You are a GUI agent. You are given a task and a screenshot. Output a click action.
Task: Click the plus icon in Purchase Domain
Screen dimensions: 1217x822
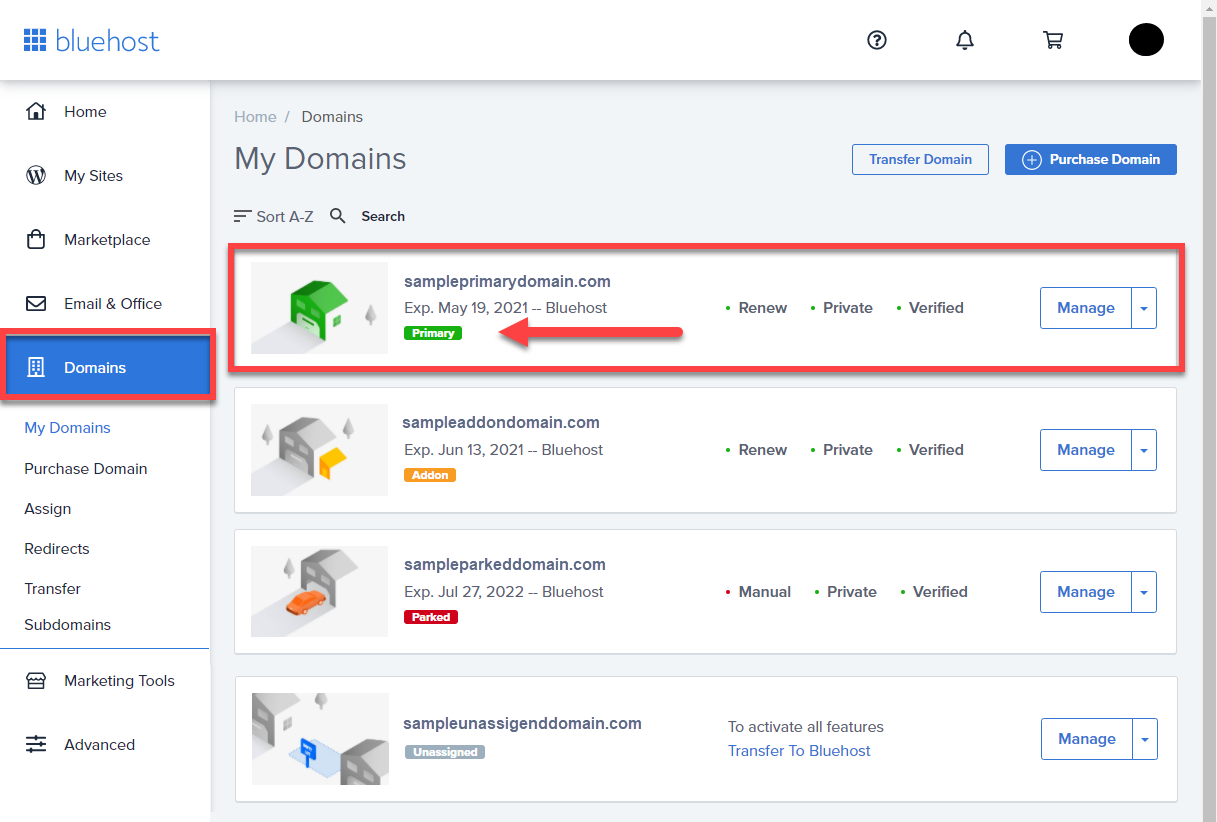pos(1032,160)
